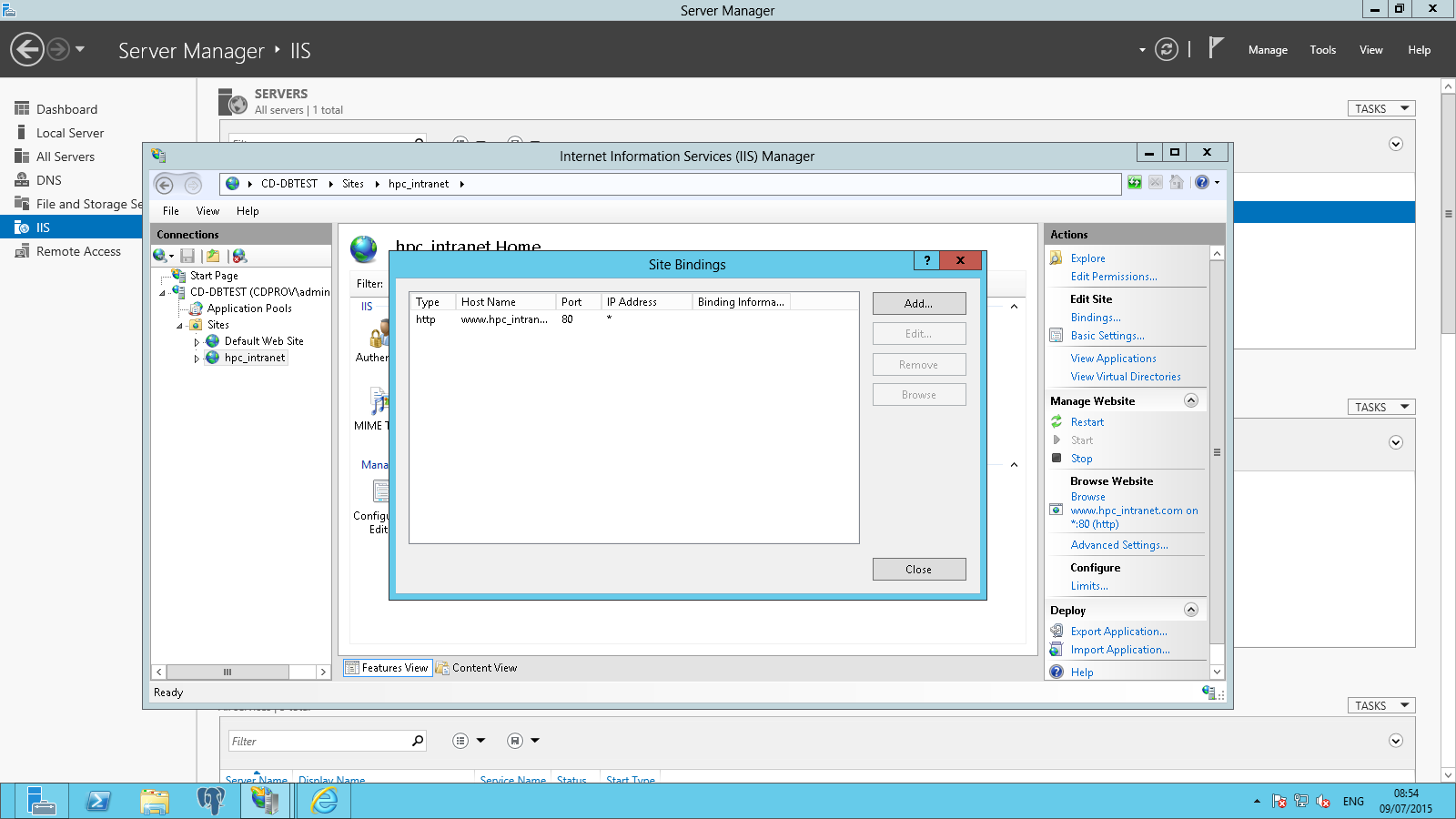This screenshot has height=819, width=1456.
Task: Stop the website from Actions pane
Action: (x=1081, y=459)
